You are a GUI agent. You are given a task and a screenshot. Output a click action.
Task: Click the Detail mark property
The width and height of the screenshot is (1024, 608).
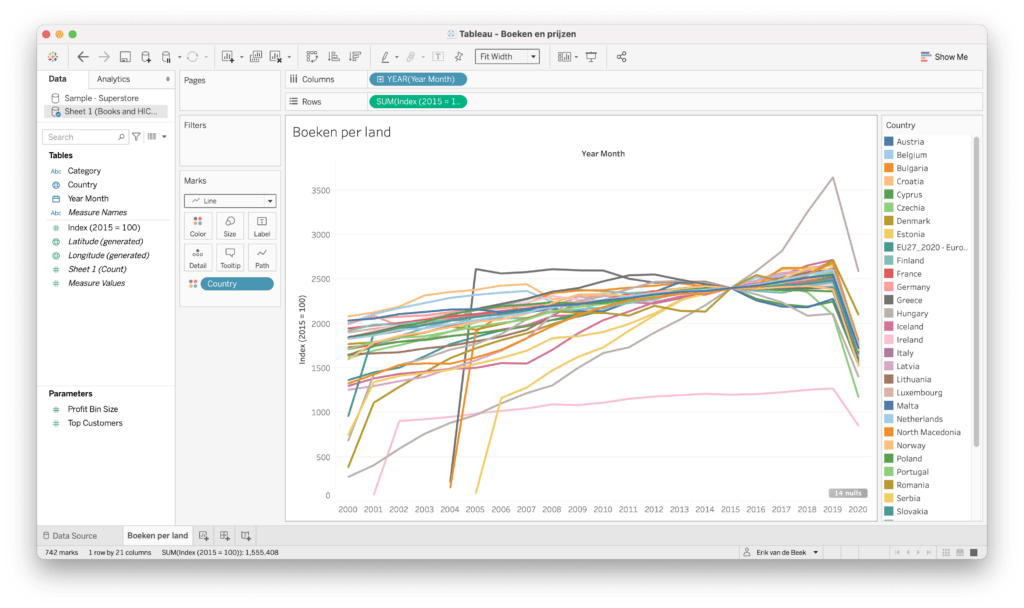197,258
